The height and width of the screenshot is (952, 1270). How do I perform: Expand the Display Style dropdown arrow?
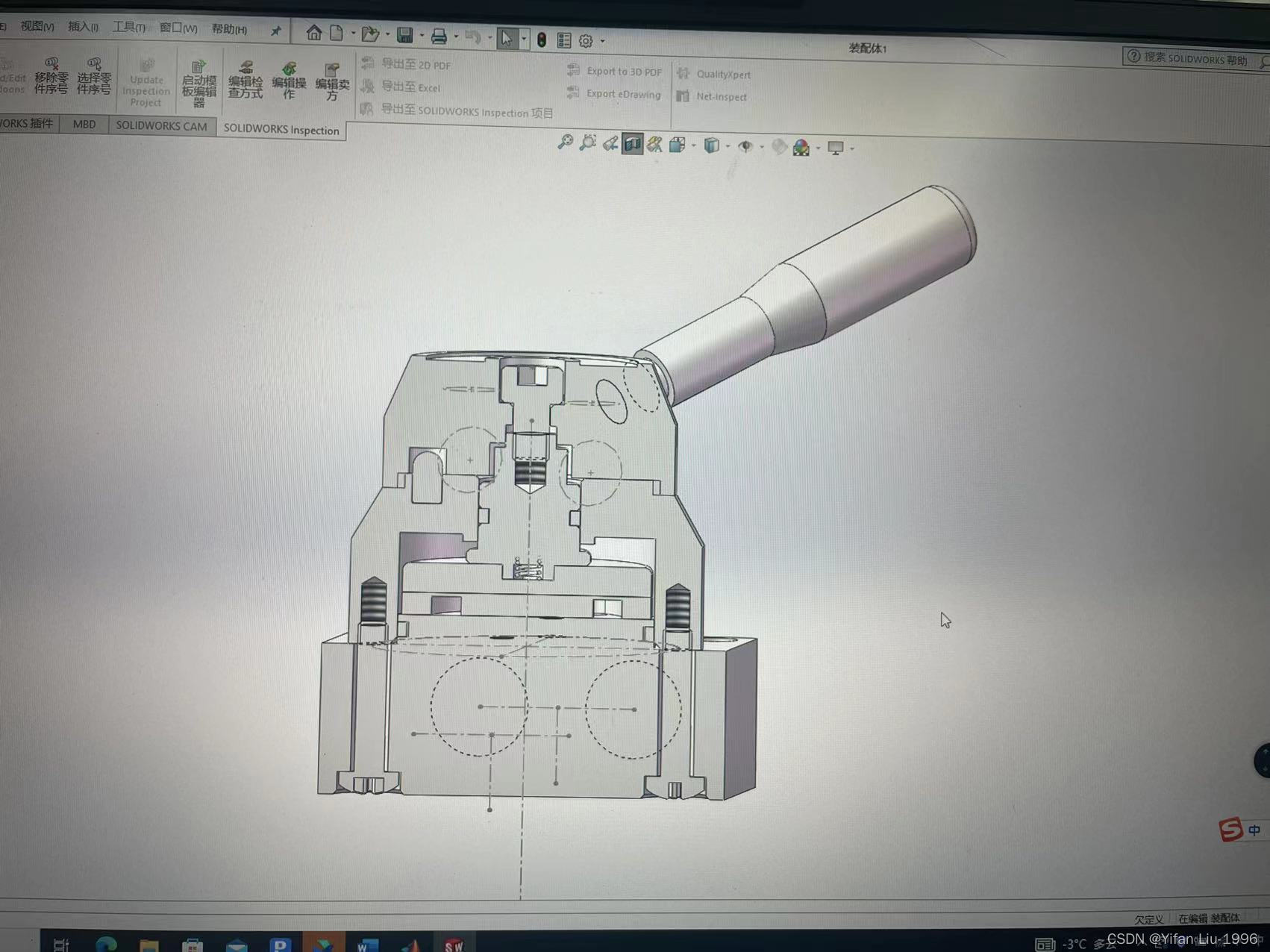click(728, 147)
